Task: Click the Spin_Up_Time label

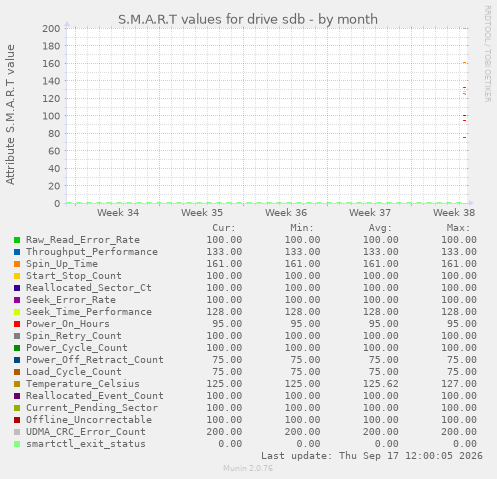Action: point(62,264)
